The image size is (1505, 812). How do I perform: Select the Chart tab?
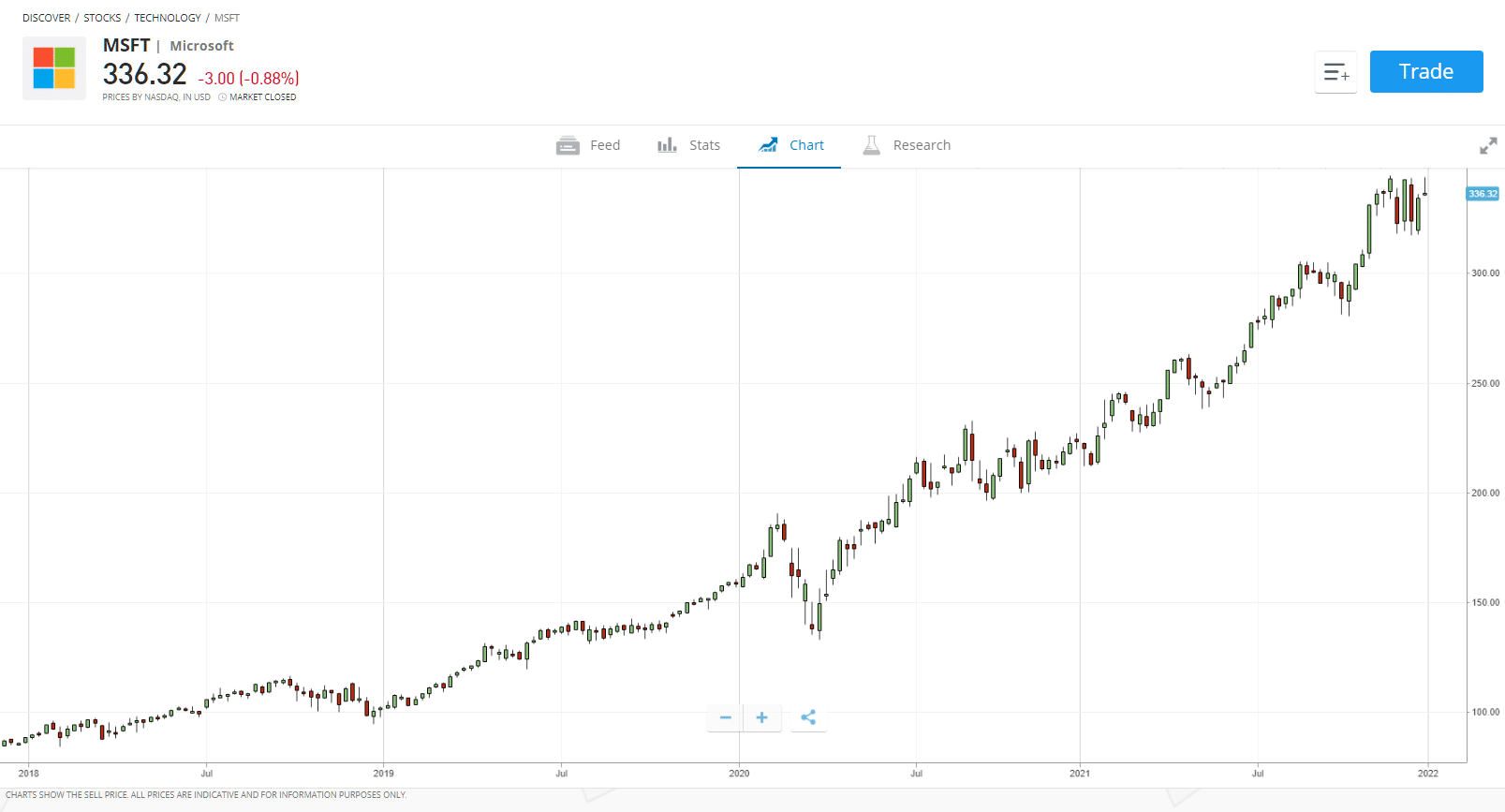pyautogui.click(x=789, y=145)
